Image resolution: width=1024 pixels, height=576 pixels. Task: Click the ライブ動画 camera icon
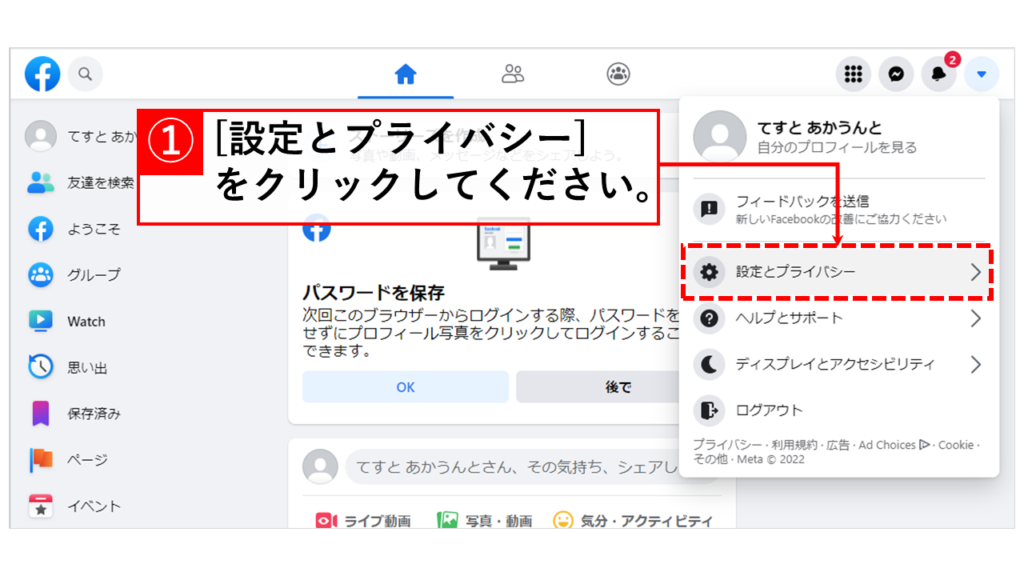326,520
